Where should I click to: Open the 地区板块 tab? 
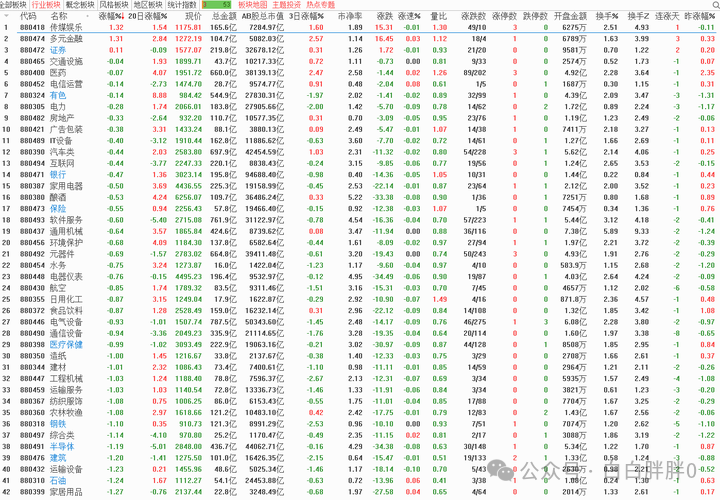(148, 5)
